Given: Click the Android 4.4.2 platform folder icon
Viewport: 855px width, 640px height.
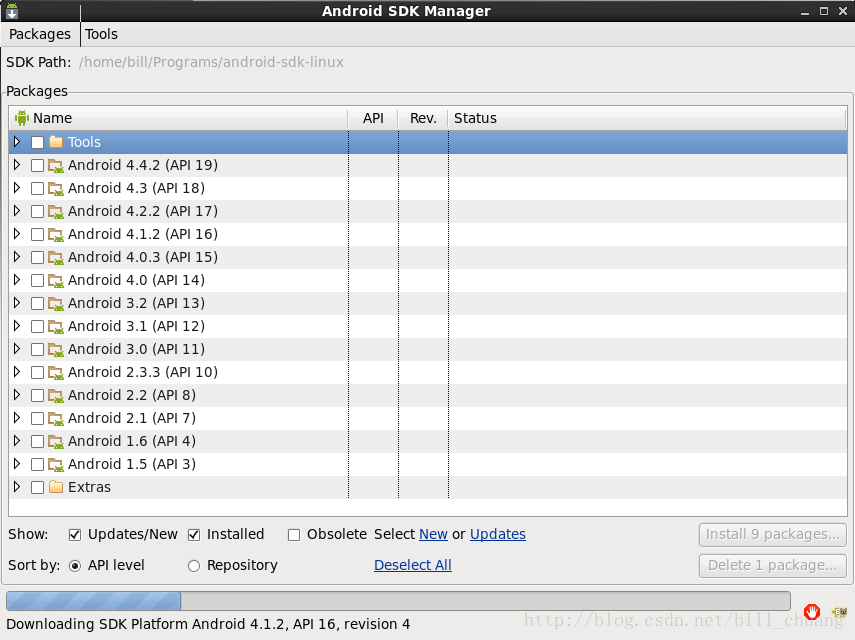Looking at the screenshot, I should (56, 165).
